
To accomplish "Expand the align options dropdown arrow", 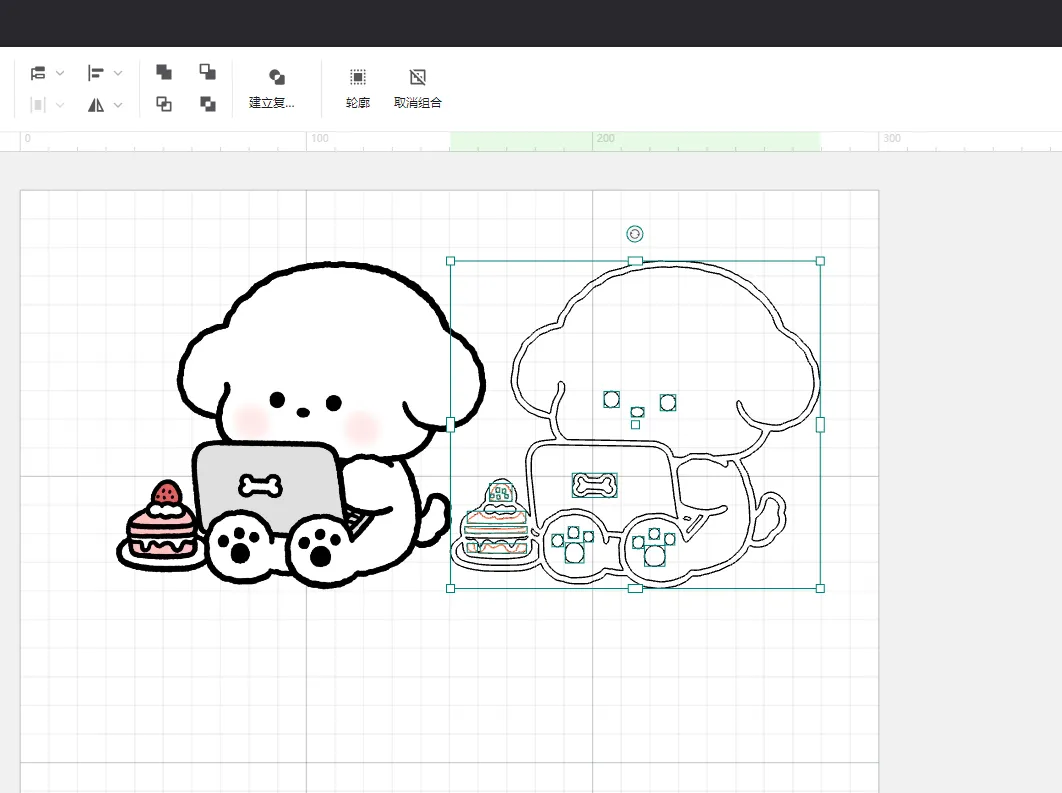I will click(118, 73).
